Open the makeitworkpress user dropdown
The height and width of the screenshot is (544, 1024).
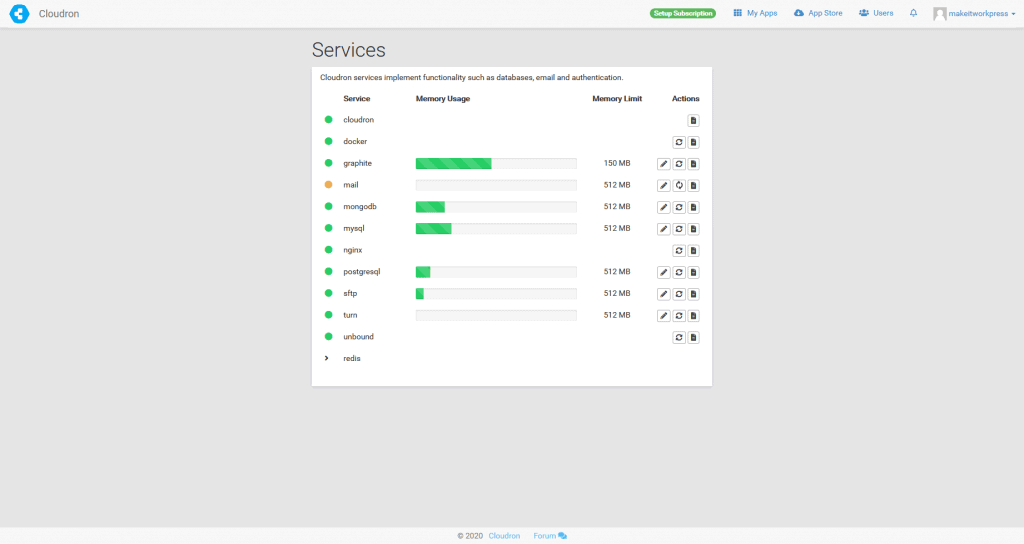click(974, 14)
